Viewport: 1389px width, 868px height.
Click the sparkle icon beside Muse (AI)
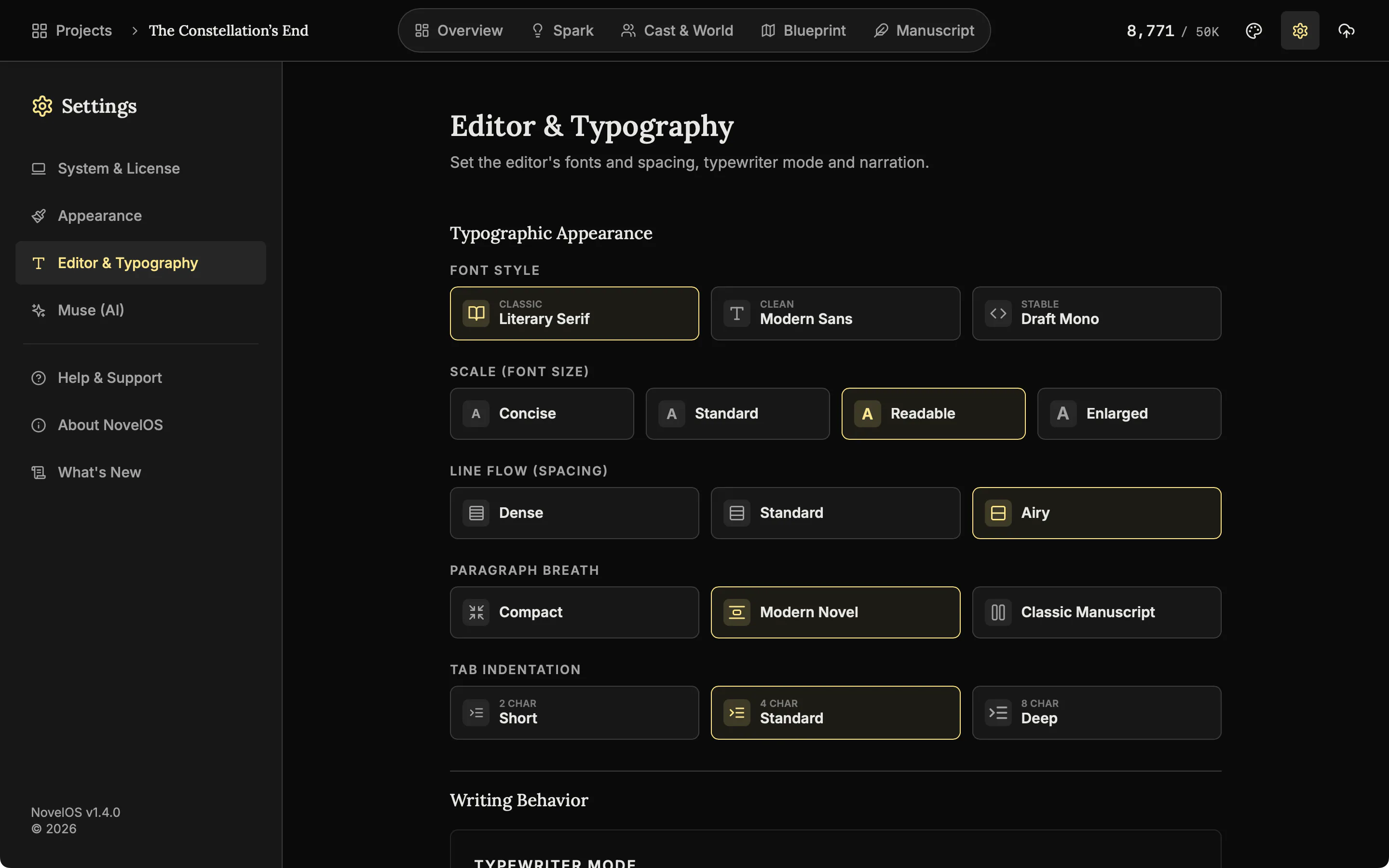point(39,311)
